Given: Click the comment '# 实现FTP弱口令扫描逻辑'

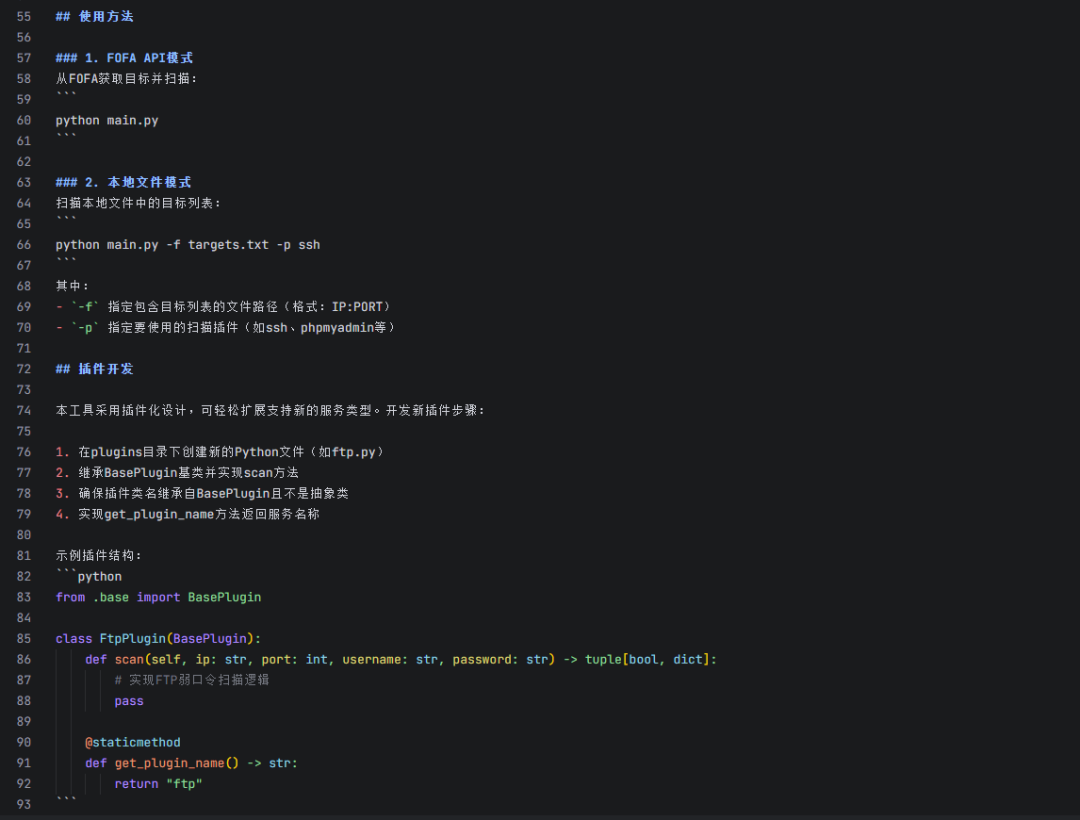Looking at the screenshot, I should point(191,680).
